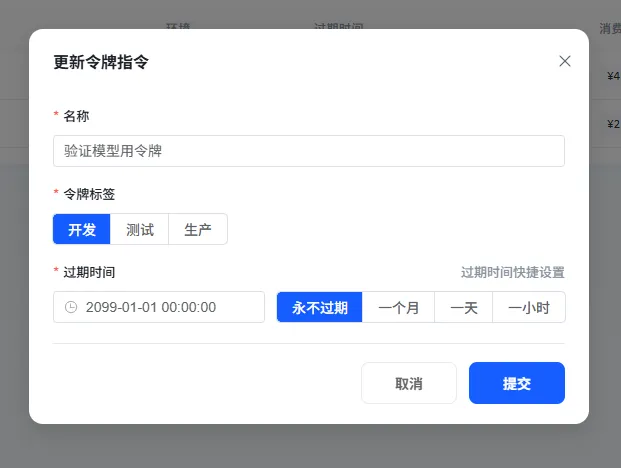Viewport: 621px width, 468px height.
Task: Click the 令牌标签 field label
Action: (x=89, y=194)
